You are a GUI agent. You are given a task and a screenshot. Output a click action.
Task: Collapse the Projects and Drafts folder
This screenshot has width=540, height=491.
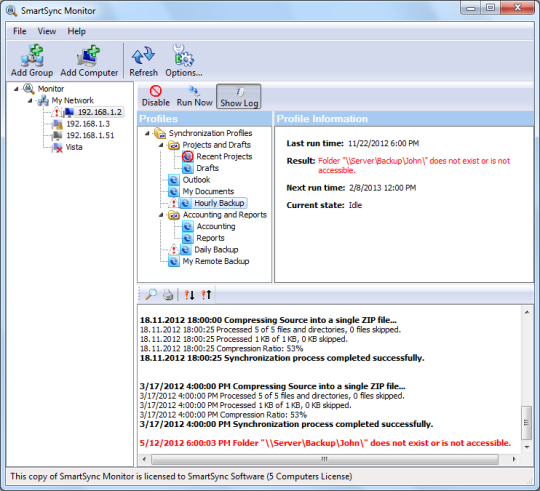tap(161, 145)
